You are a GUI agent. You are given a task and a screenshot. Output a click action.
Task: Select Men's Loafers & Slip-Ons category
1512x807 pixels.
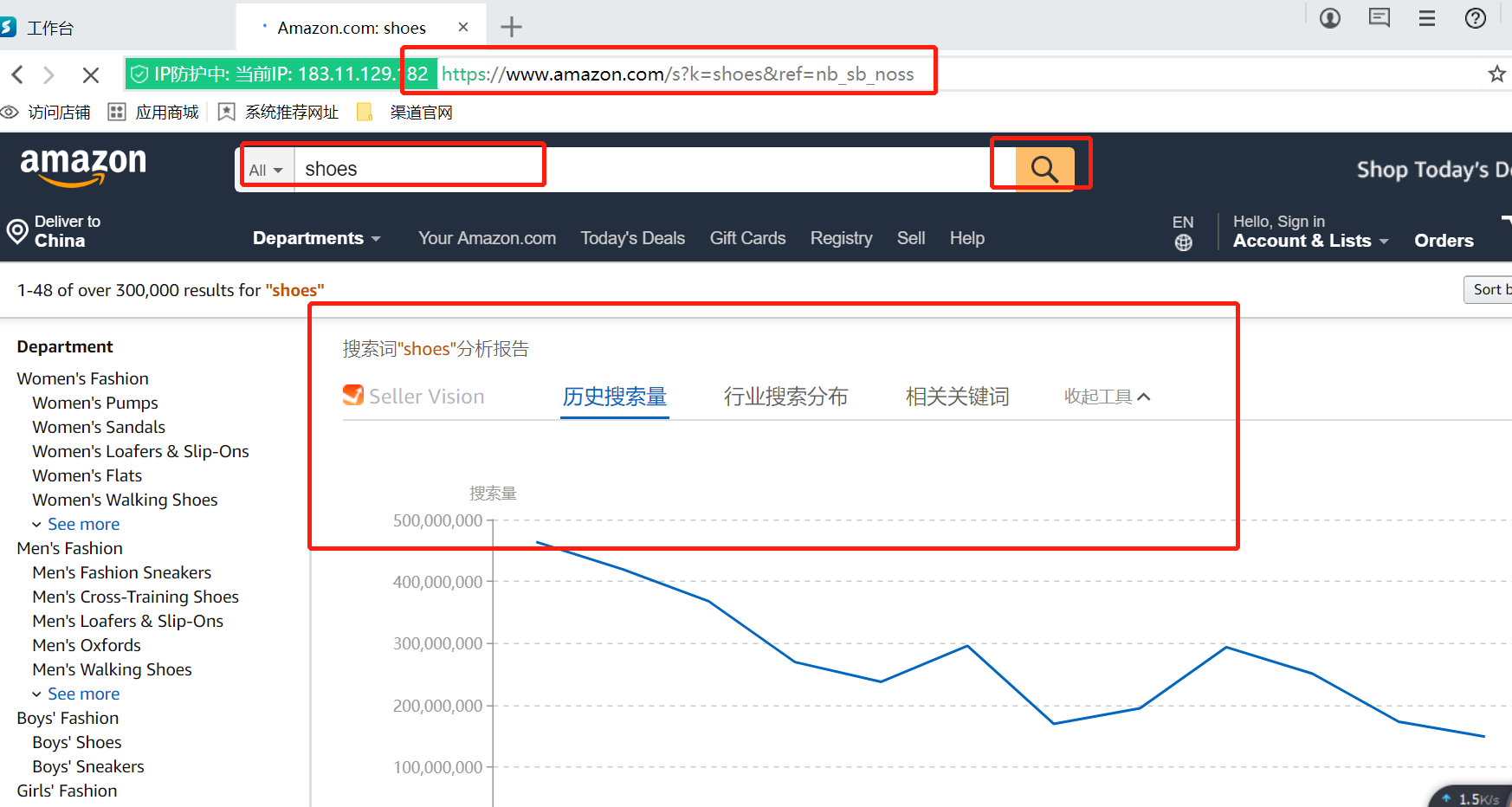127,621
